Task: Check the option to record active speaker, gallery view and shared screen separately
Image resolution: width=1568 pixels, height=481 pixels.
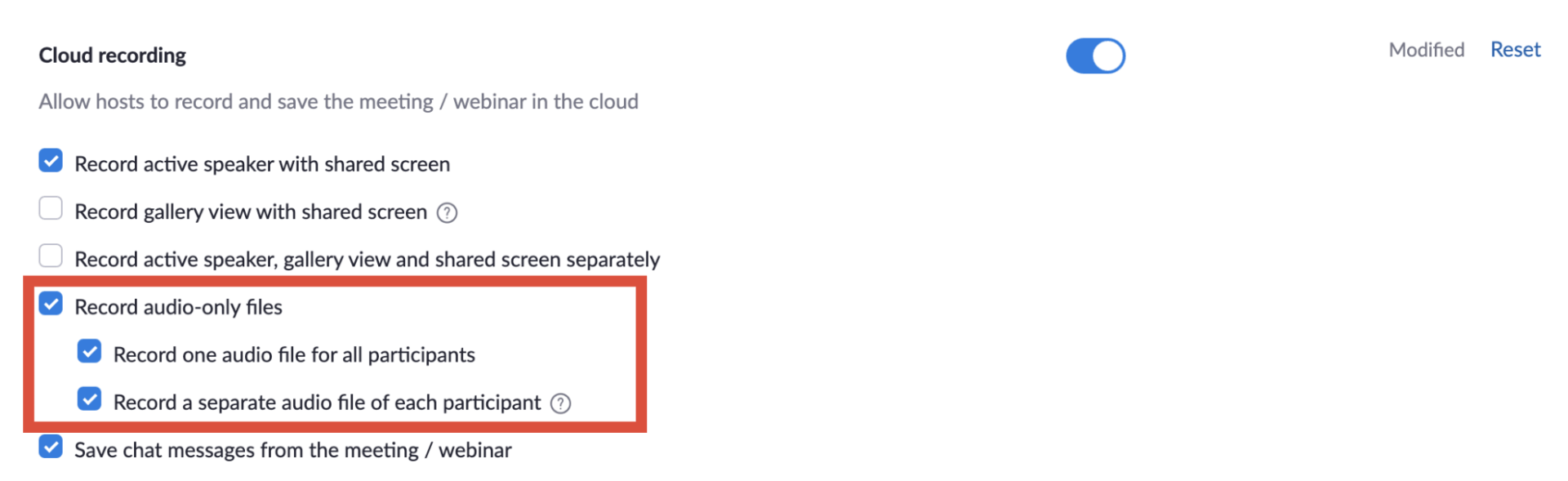Action: pyautogui.click(x=51, y=256)
